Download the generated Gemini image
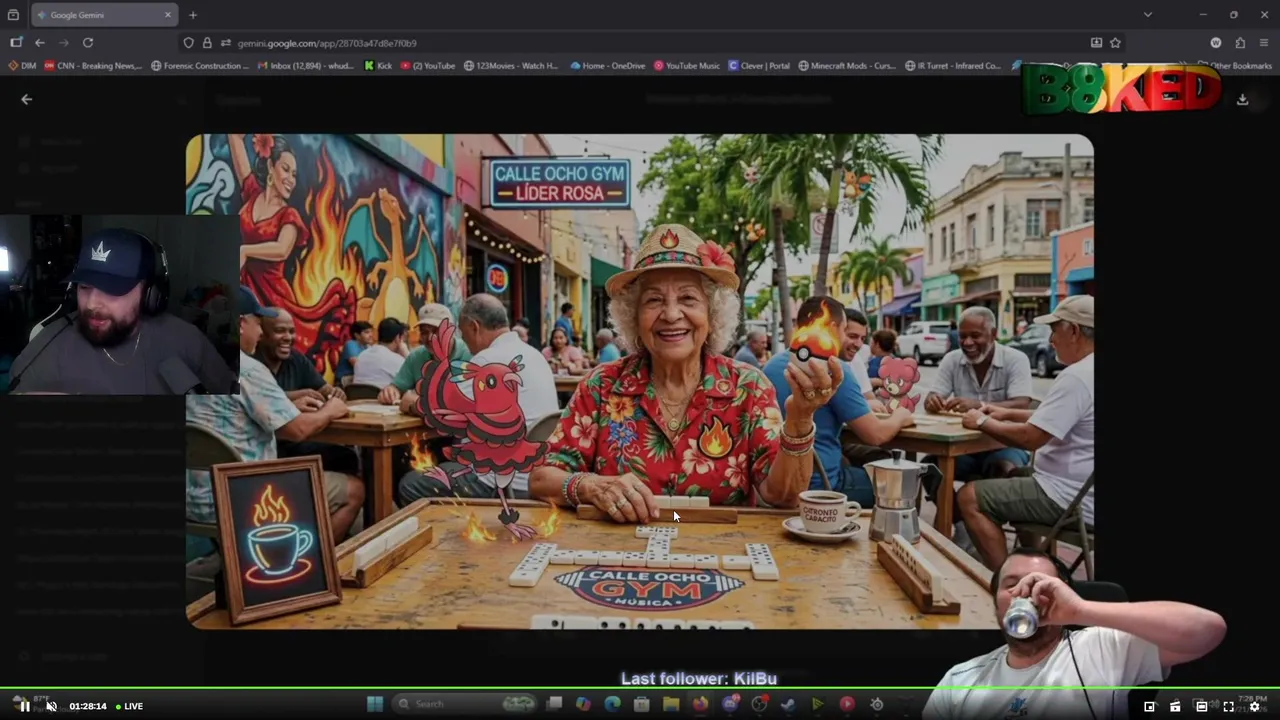The height and width of the screenshot is (720, 1280). click(1242, 99)
